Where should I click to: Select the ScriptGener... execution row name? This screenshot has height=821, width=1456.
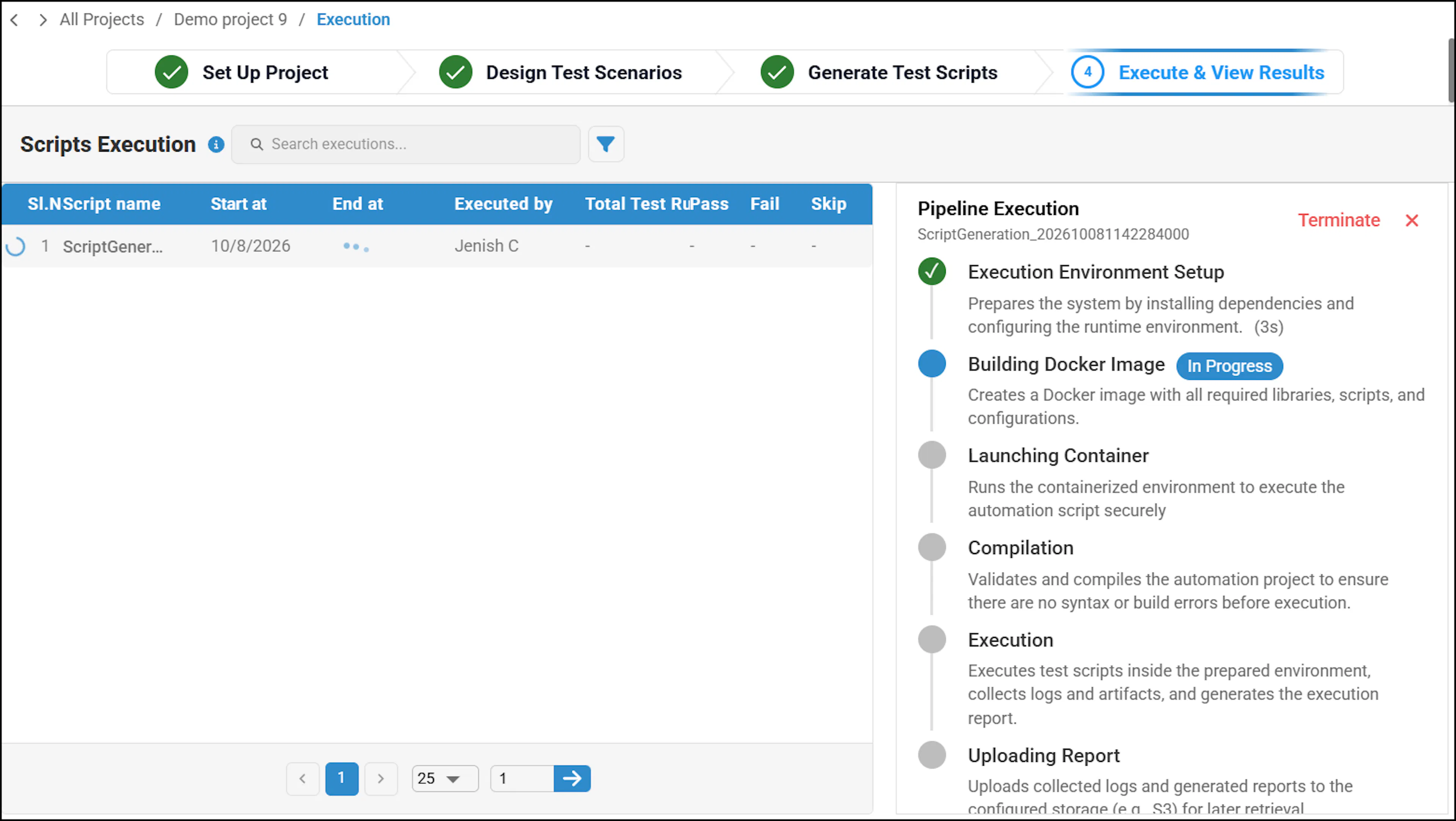click(x=113, y=246)
